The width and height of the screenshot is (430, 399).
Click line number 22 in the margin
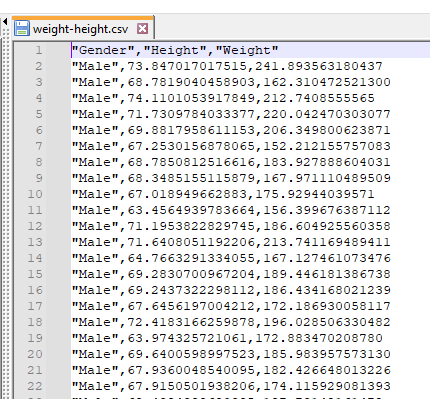tap(35, 386)
